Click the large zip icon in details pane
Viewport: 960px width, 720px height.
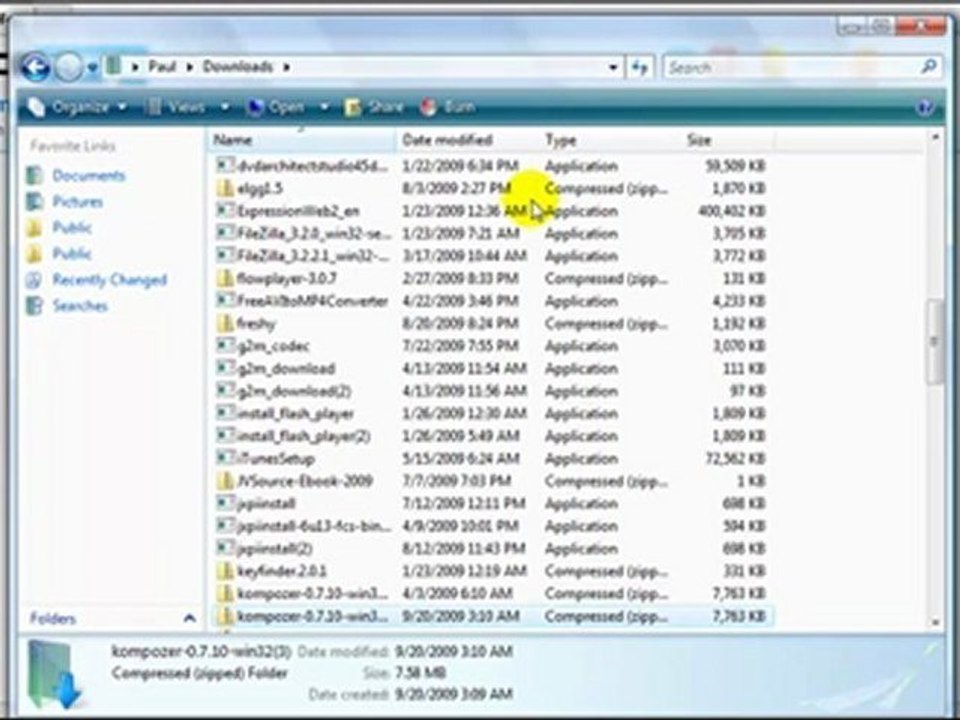point(55,674)
